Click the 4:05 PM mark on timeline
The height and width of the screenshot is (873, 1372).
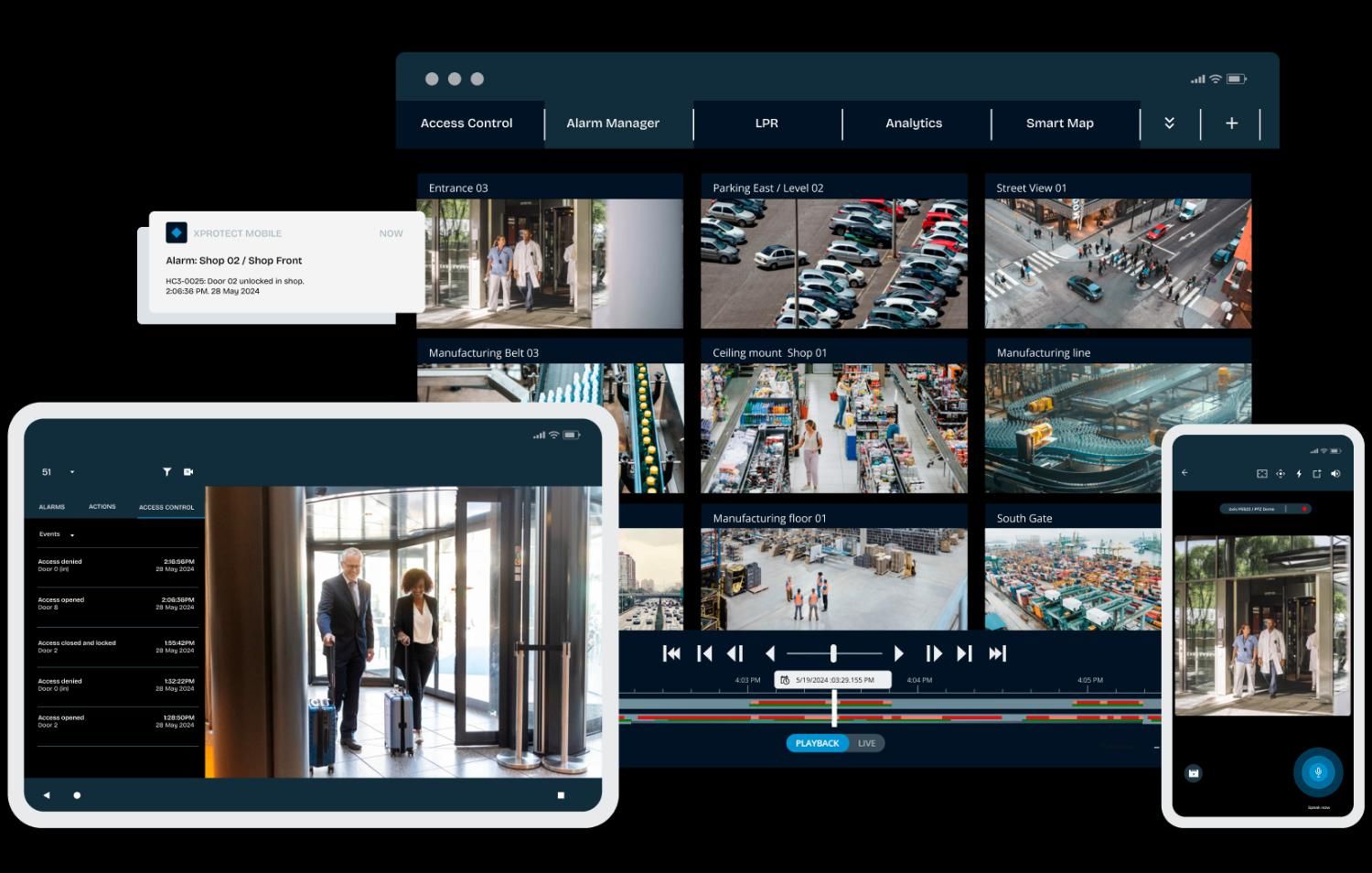(1090, 680)
